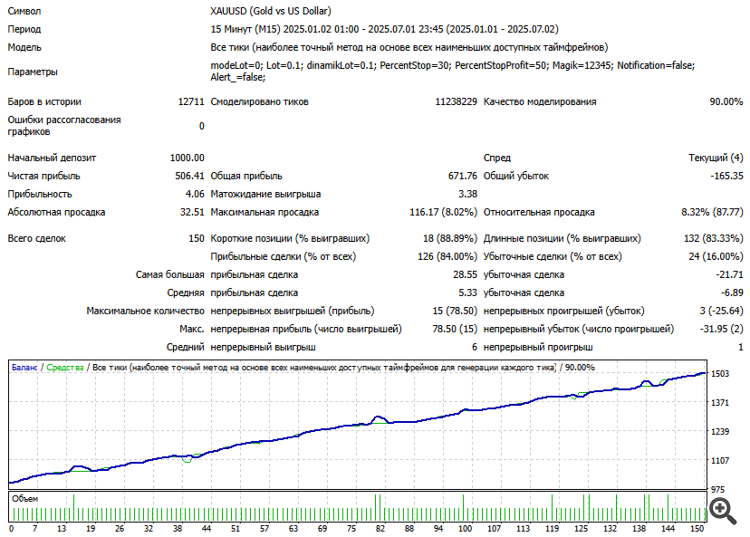The height and width of the screenshot is (537, 750).
Task: Click the magnifier zoom icon
Action: pyautogui.click(x=723, y=511)
